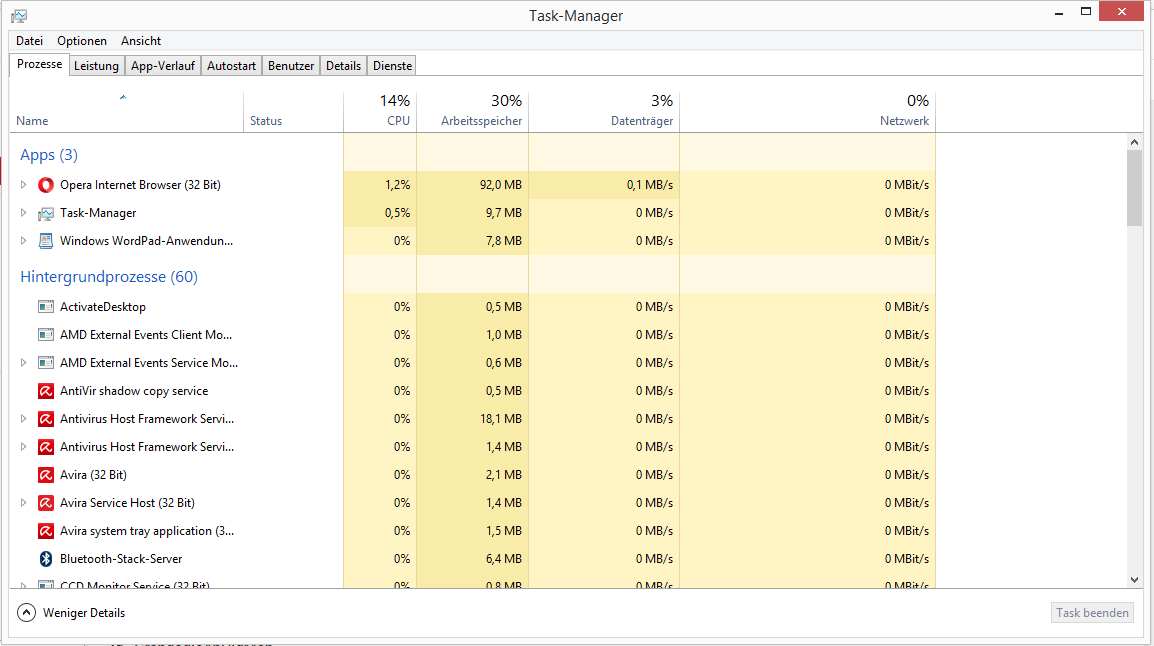Select the Apps (3) group header
The width and height of the screenshot is (1154, 646).
[x=49, y=155]
